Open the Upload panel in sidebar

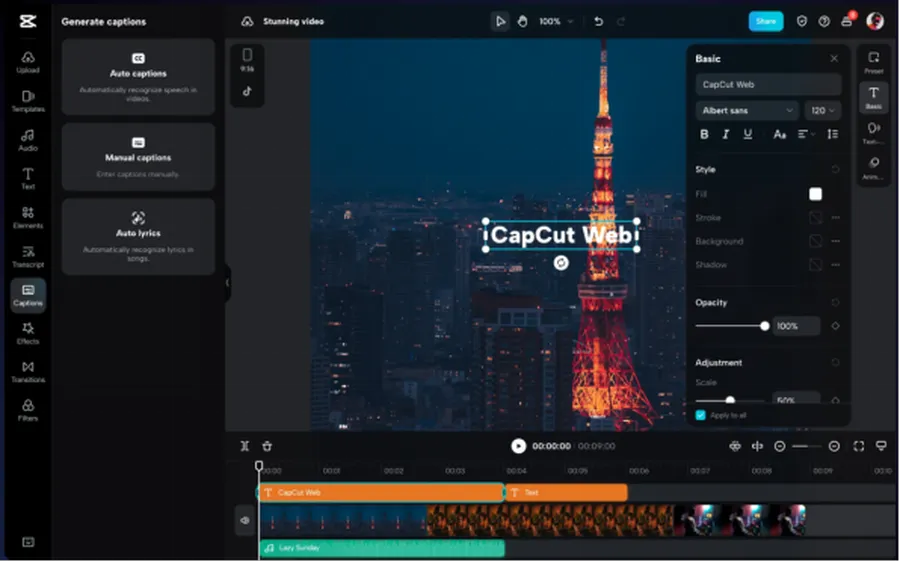click(x=28, y=62)
